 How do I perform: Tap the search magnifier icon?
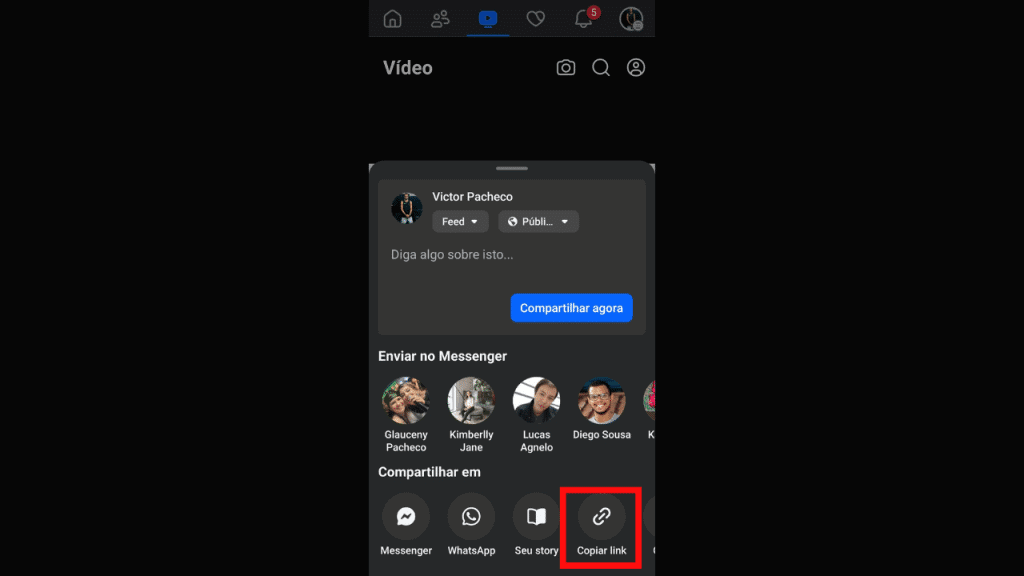click(x=601, y=68)
